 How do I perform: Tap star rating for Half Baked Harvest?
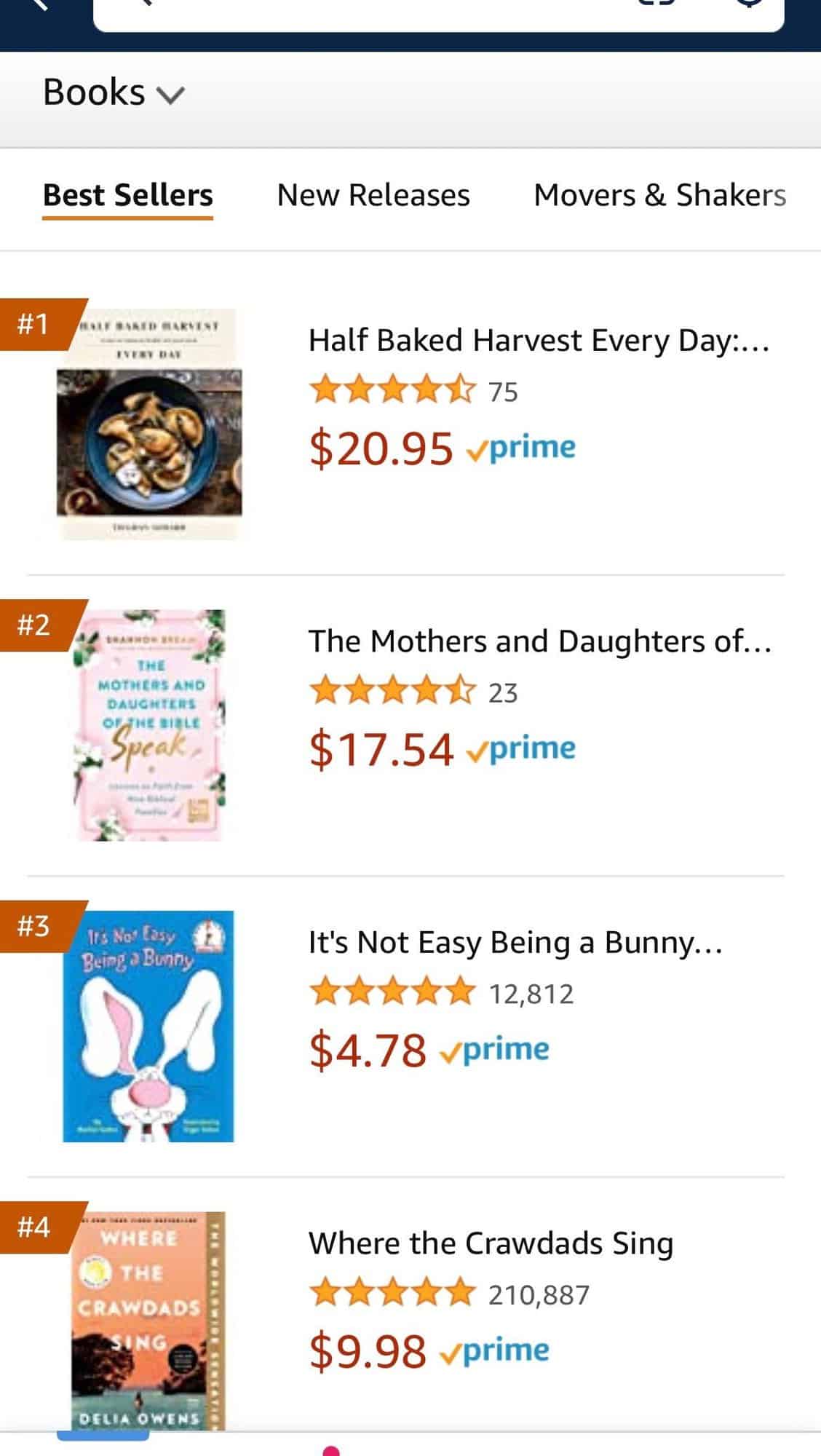point(392,391)
